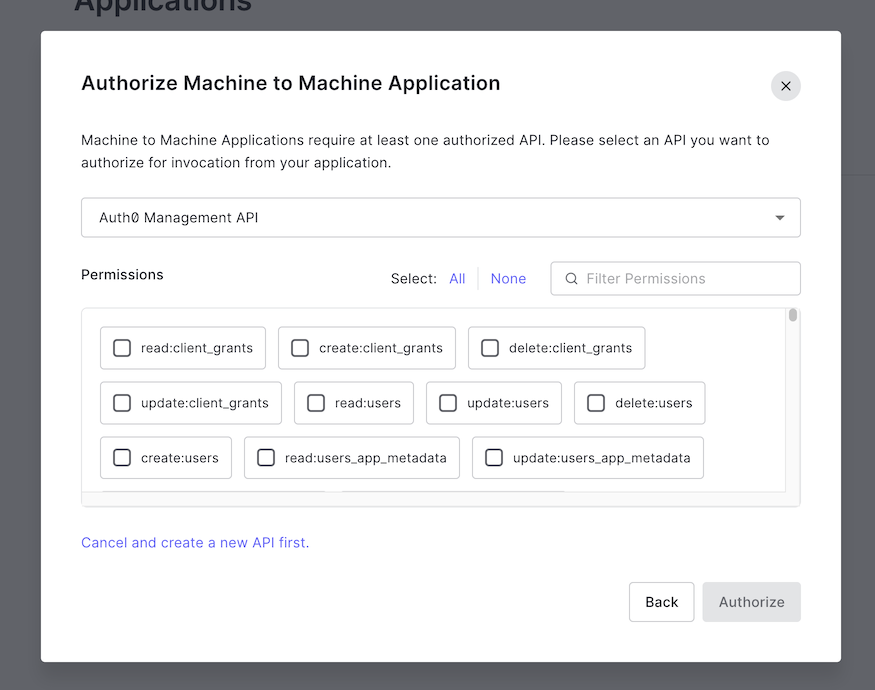This screenshot has width=875, height=690.
Task: Click the permissions list scrollbar thumb
Action: (793, 315)
